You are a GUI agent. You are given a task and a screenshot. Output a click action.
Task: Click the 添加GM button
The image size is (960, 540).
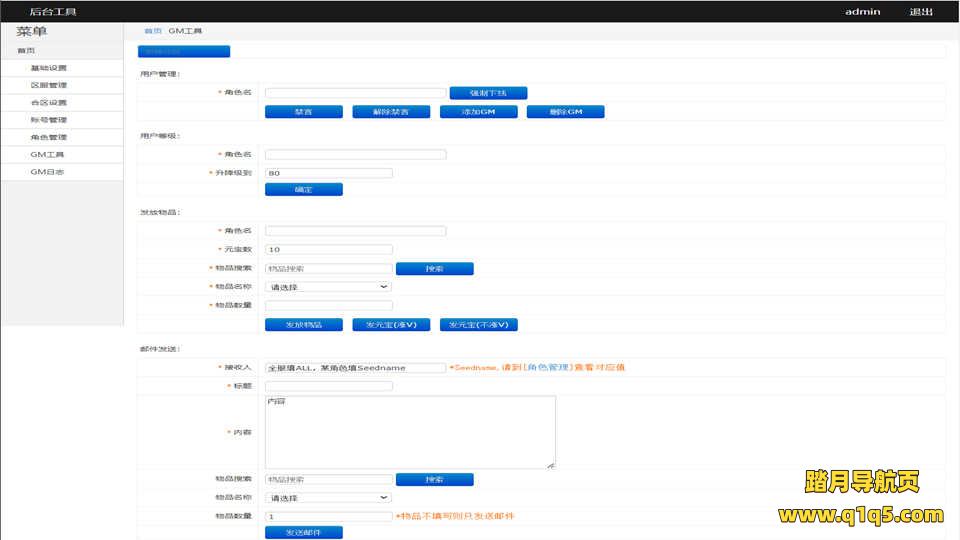(x=478, y=112)
